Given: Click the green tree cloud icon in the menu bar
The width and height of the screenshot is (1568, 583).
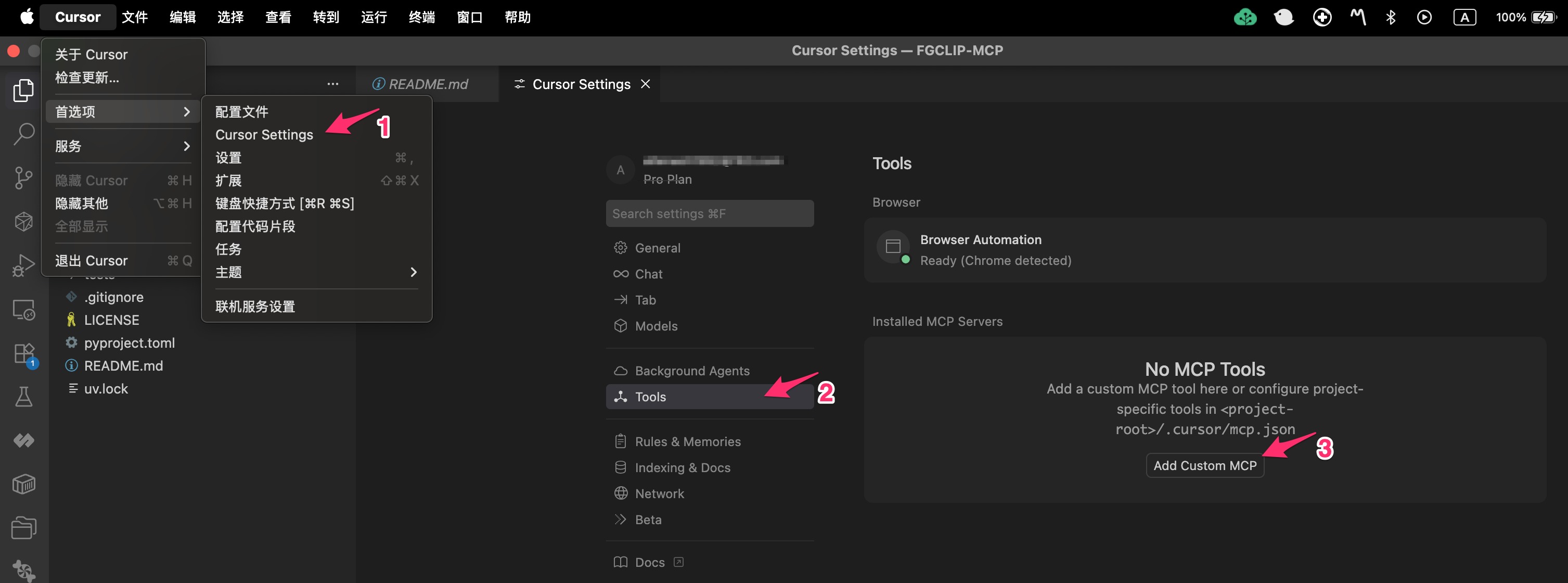Looking at the screenshot, I should click(x=1245, y=17).
